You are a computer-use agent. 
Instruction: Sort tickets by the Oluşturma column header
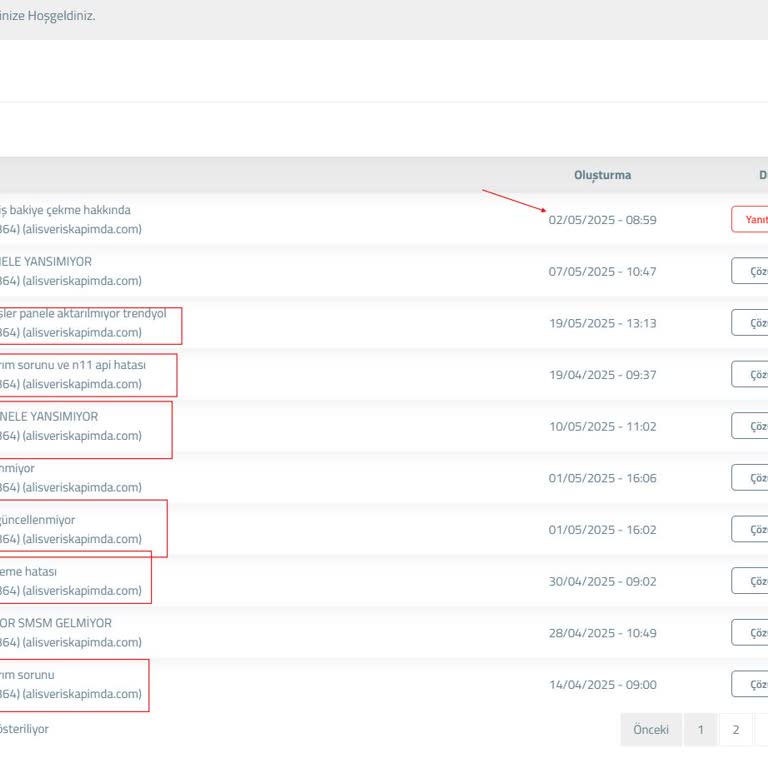[x=602, y=175]
